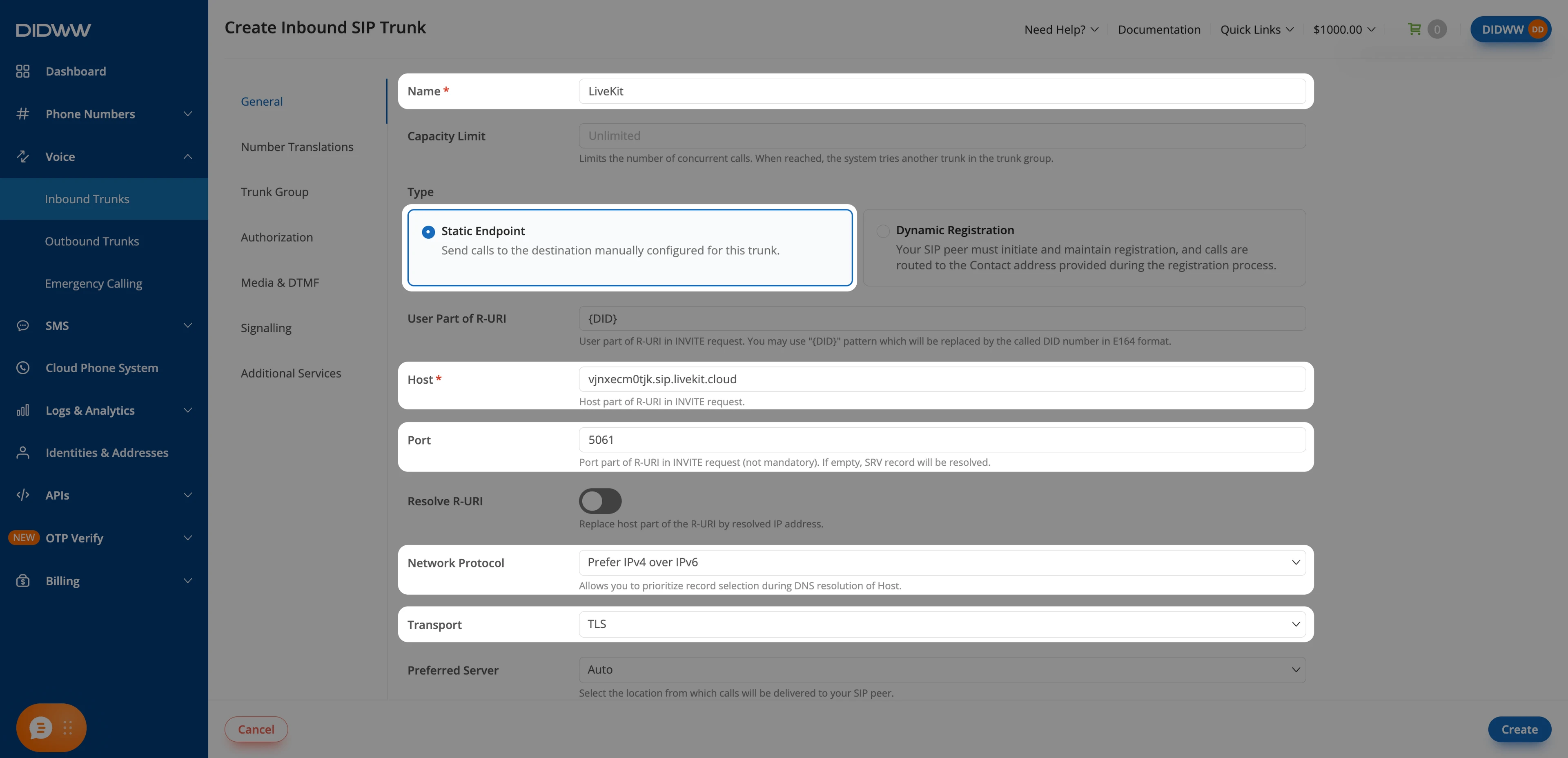Open the Preferred Server dropdown
The height and width of the screenshot is (758, 1568).
coord(942,670)
